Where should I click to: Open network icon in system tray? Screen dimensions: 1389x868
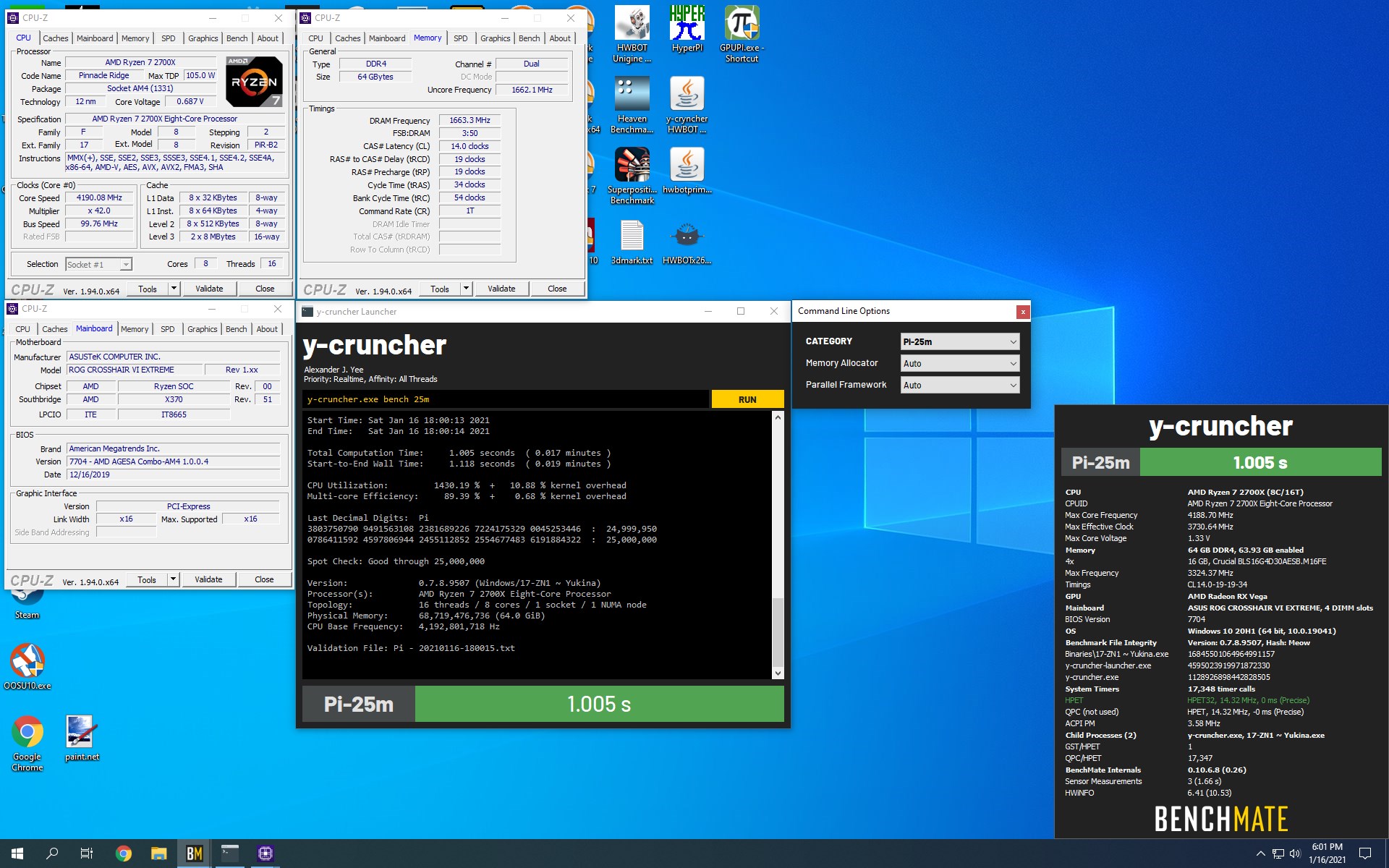(1278, 854)
